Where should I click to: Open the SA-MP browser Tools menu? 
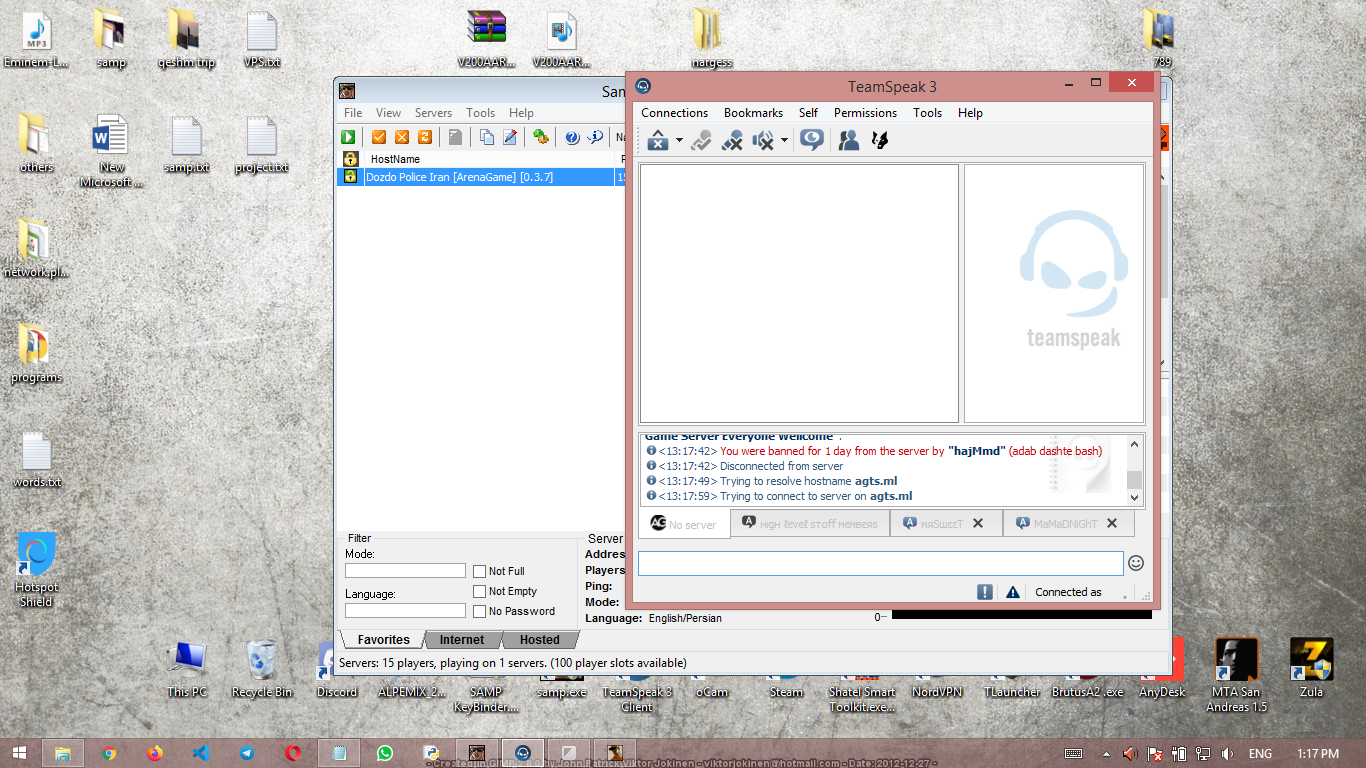point(480,113)
